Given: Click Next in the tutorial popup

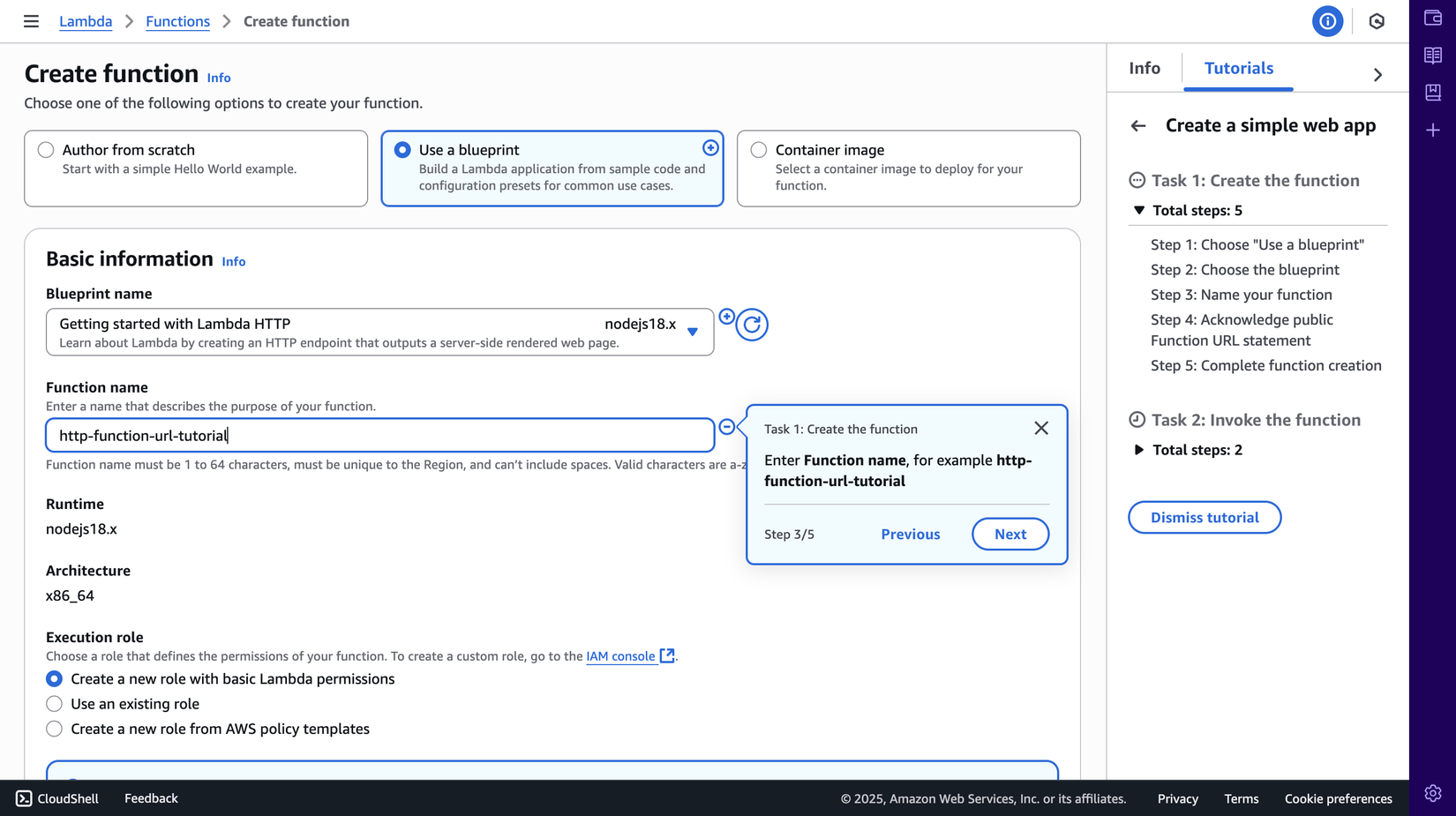Looking at the screenshot, I should 1010,534.
